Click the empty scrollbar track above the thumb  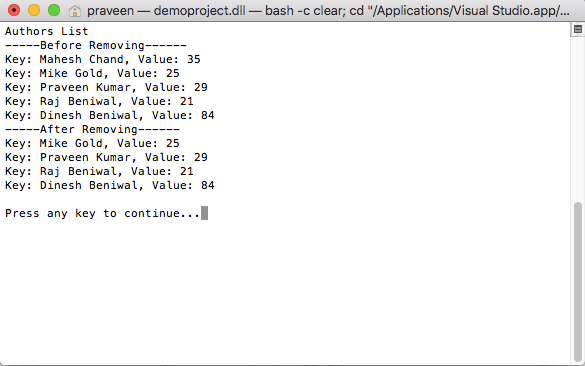point(578,119)
